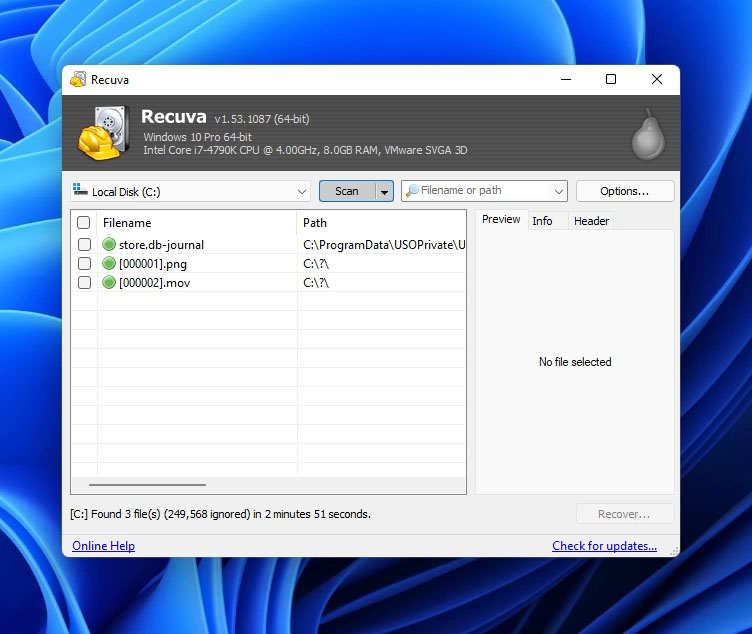Click the Recuva title bar app icon
The height and width of the screenshot is (634, 752).
tap(78, 80)
